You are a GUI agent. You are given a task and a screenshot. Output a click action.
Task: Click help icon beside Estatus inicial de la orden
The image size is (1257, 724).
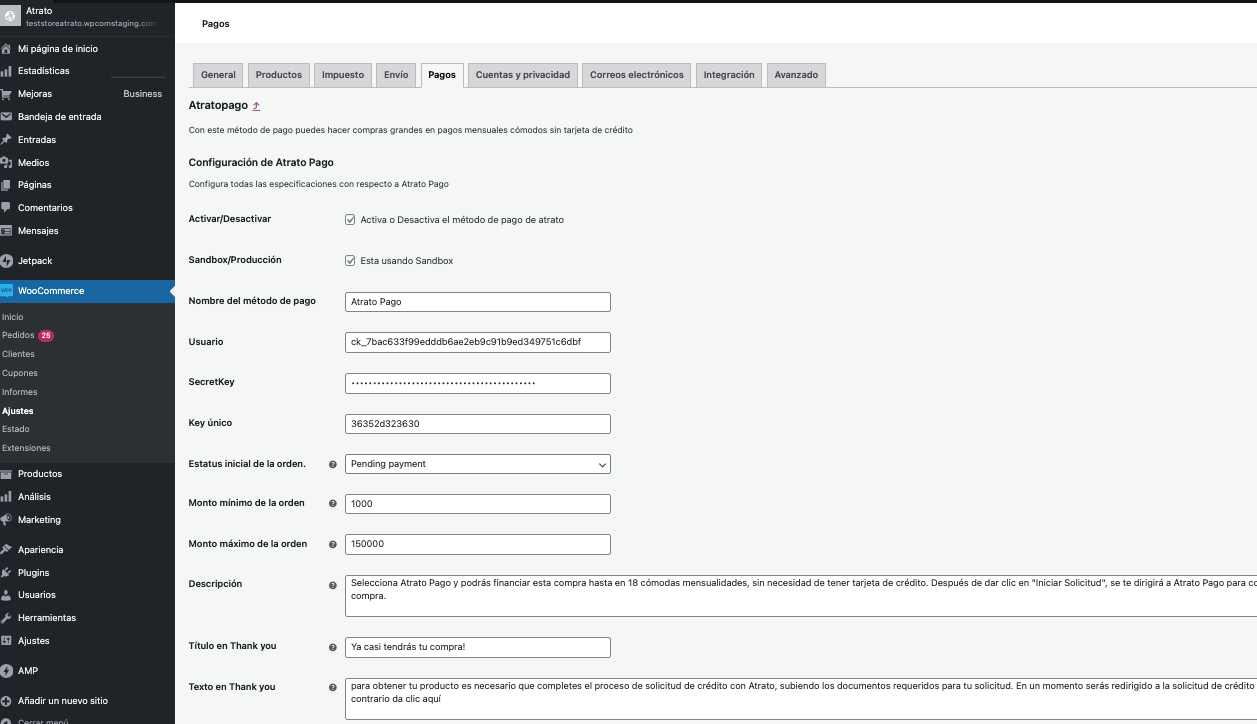pos(333,465)
